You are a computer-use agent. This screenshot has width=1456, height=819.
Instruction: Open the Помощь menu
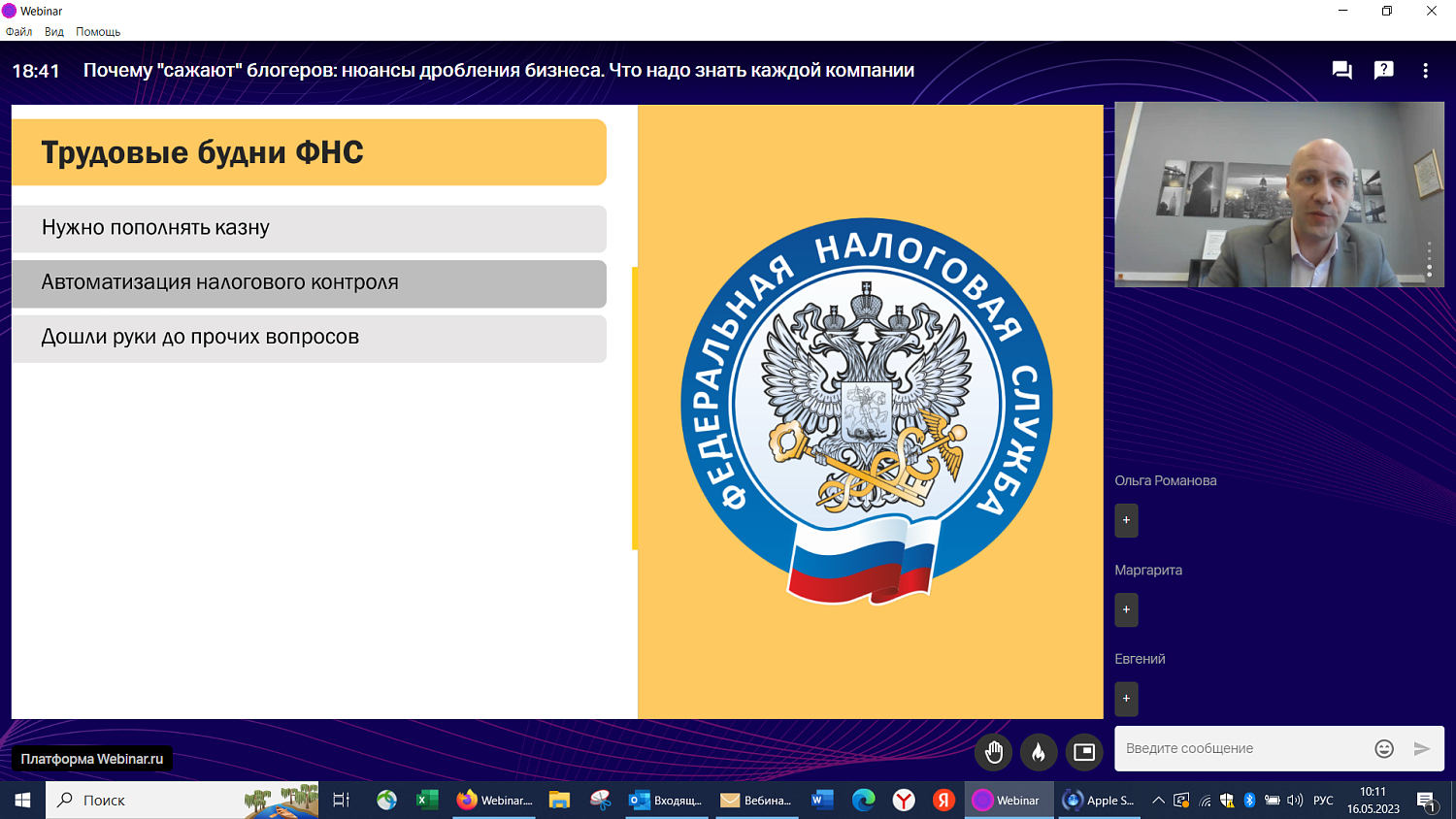(98, 31)
